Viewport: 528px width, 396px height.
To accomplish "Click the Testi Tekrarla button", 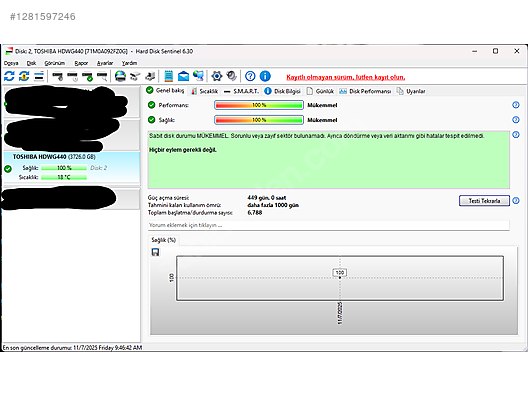I will pos(484,201).
